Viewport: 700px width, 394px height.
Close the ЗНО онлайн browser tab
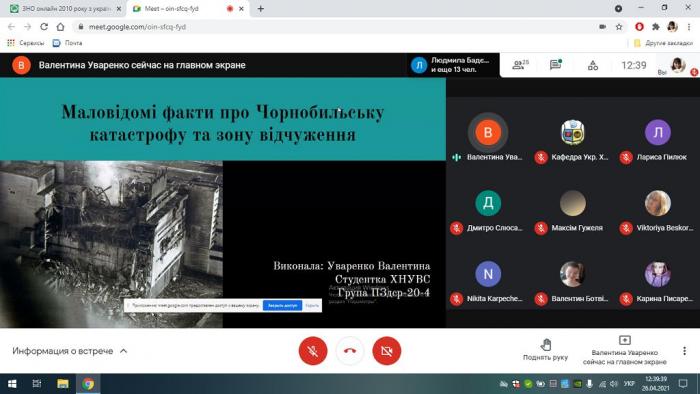(x=119, y=8)
